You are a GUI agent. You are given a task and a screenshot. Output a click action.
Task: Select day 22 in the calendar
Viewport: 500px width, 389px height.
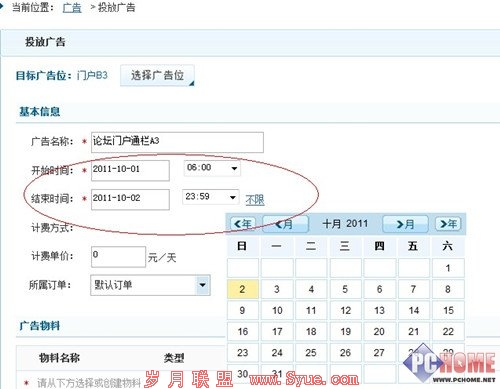(x=448, y=331)
